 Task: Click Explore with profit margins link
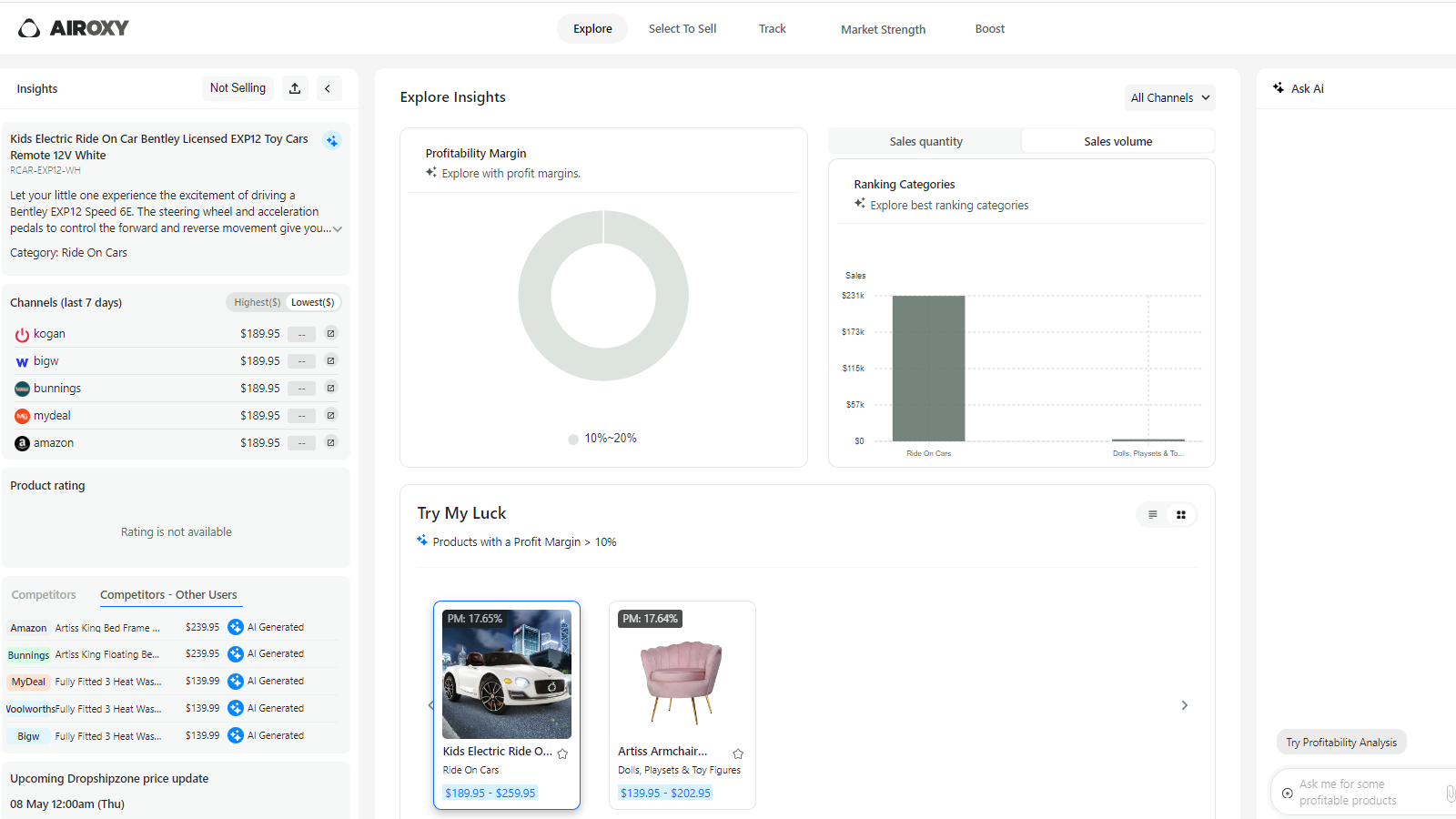pos(511,174)
